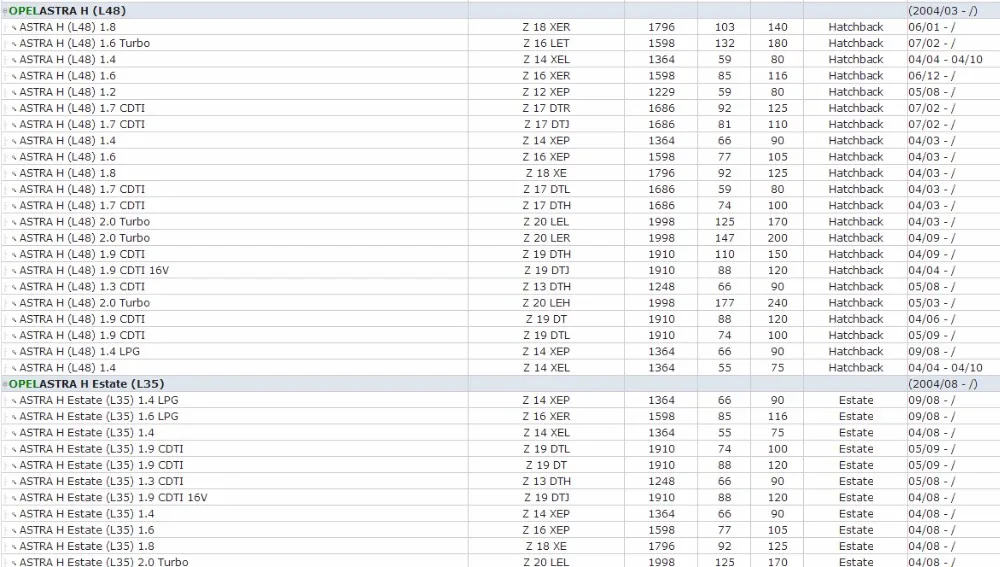This screenshot has width=1000, height=567.
Task: Collapse the OPEL ASTRA H Estate (L35) group expander
Action: (x=5, y=384)
